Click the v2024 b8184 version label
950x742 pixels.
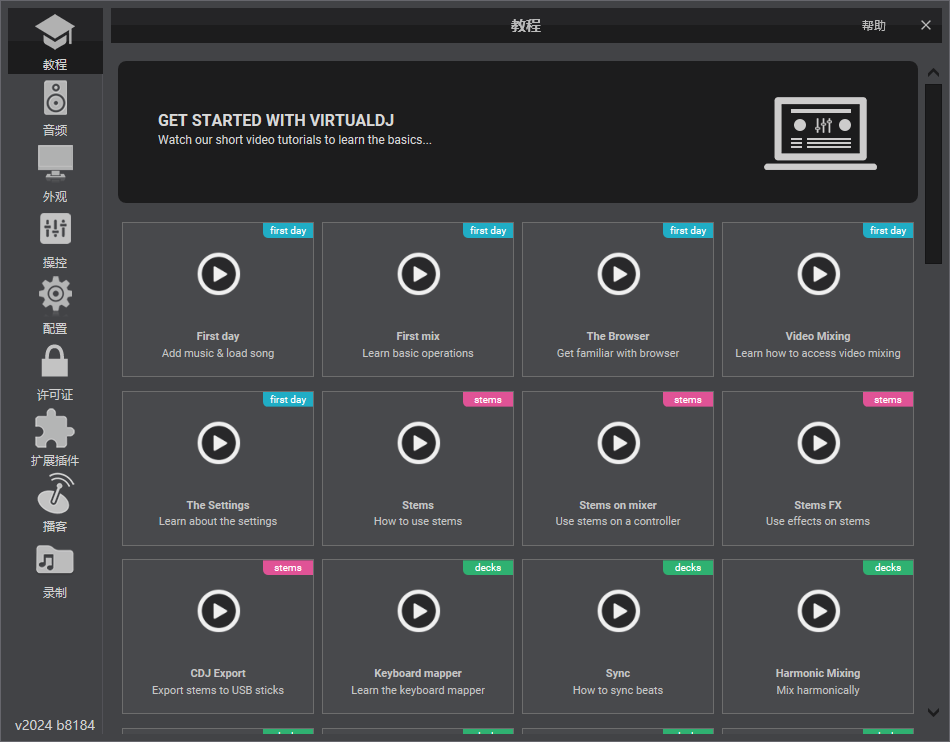coord(55,725)
